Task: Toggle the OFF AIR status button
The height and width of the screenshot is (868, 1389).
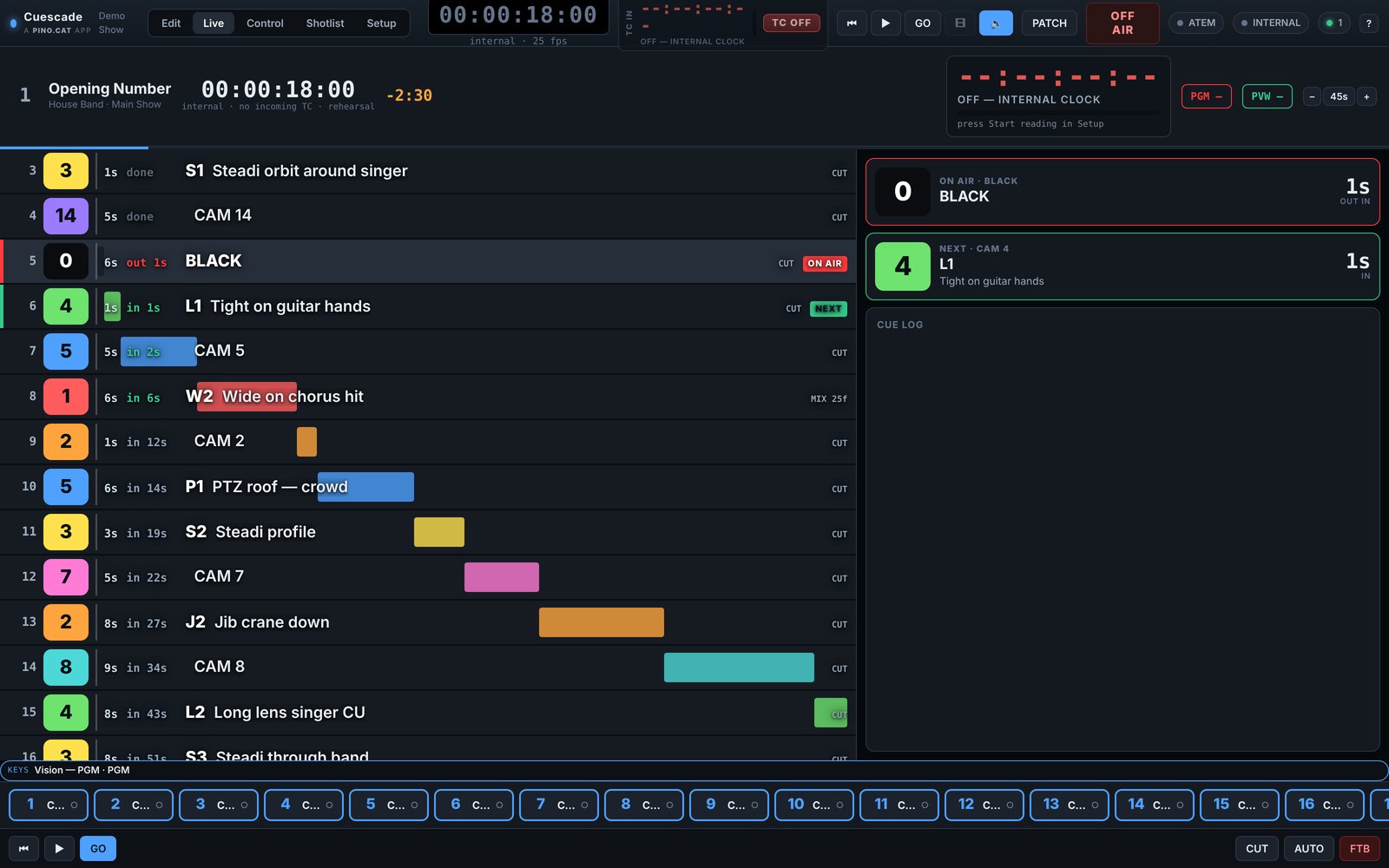Action: (1122, 23)
